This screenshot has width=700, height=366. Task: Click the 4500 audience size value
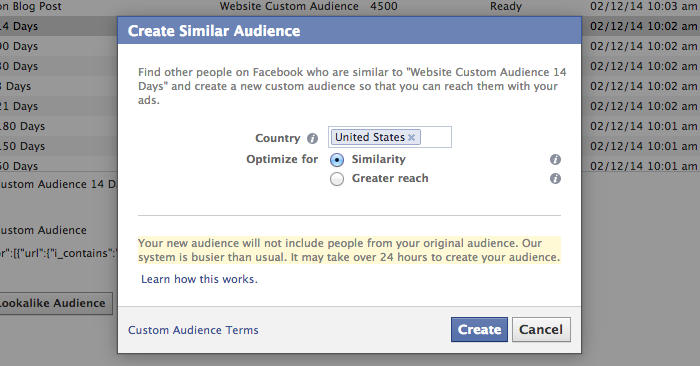383,6
